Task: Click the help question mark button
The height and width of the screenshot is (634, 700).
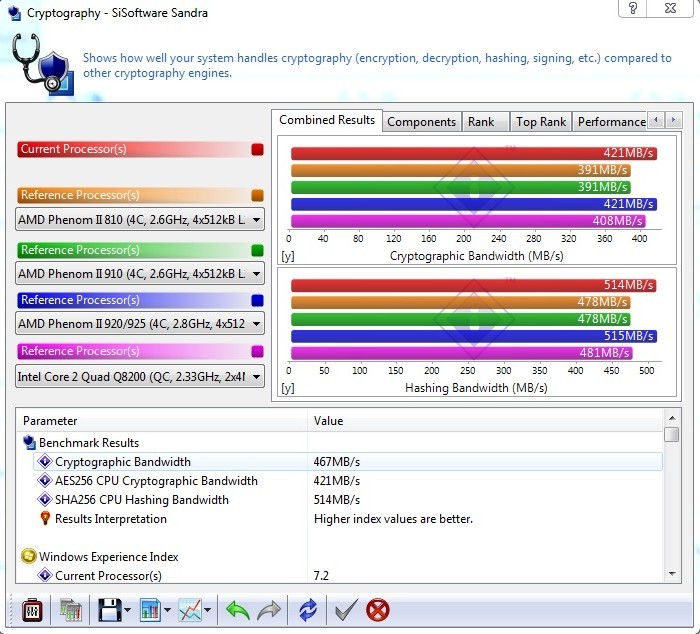Action: click(x=633, y=8)
